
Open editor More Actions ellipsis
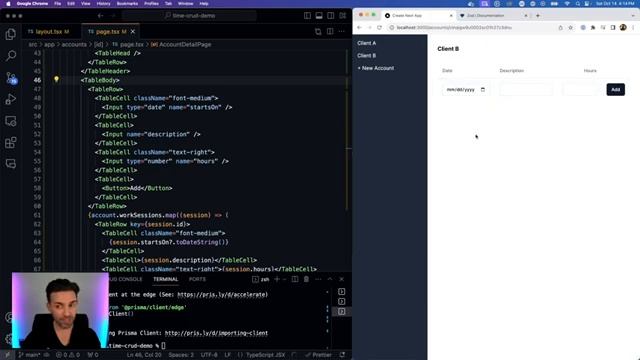pos(342,31)
